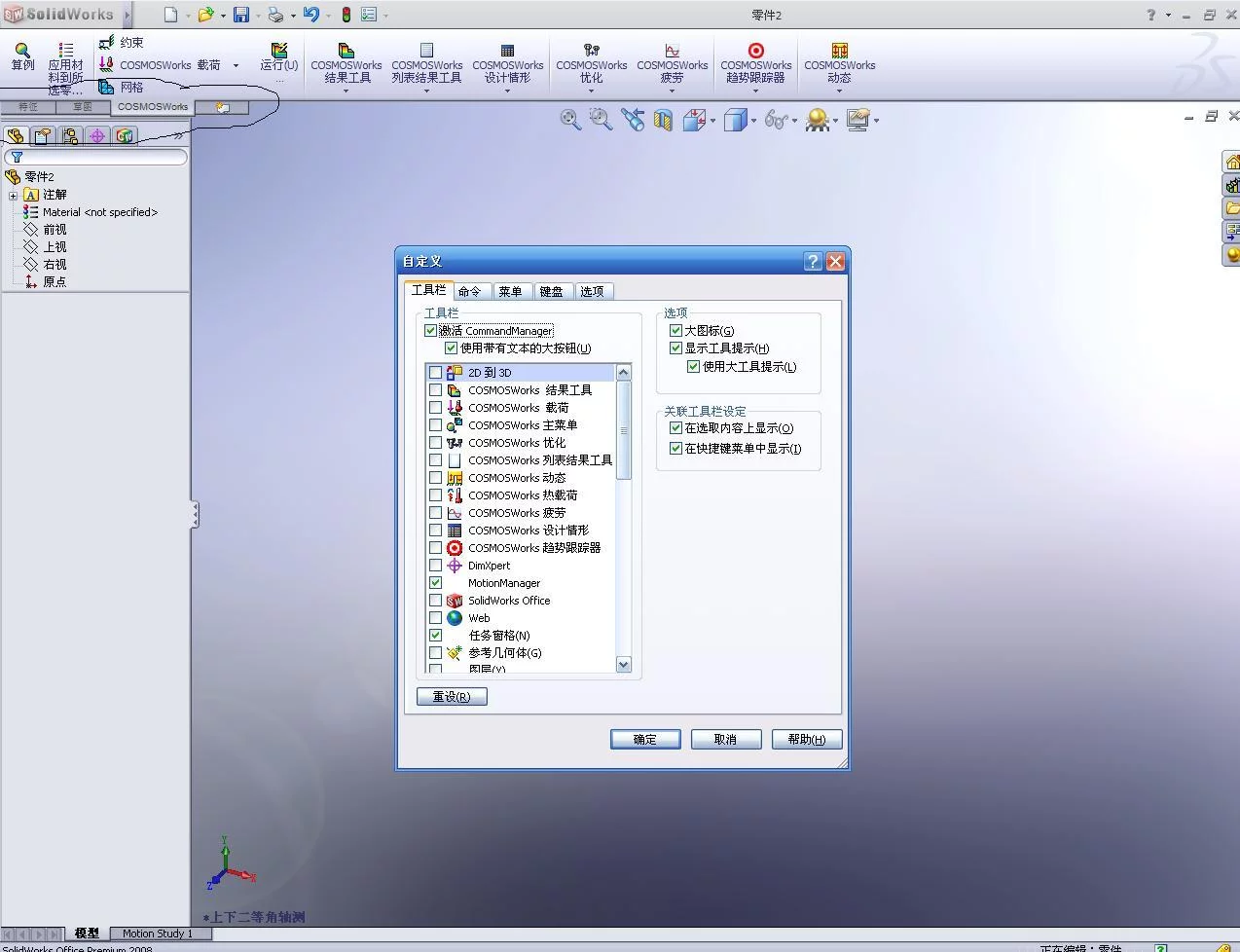Screen dimensions: 1240x952
Task: Select the 约束 restraints tool
Action: (x=121, y=42)
